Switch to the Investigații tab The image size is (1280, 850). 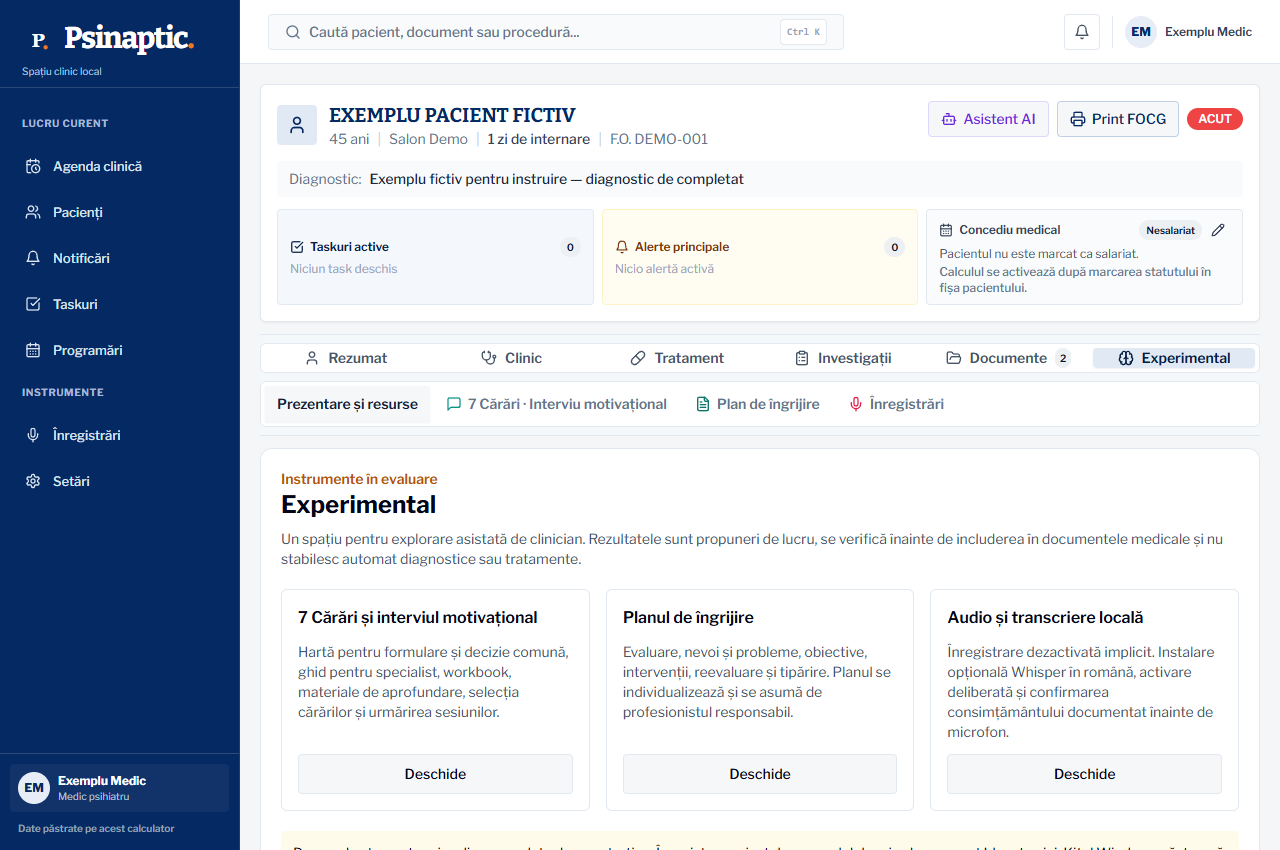click(843, 358)
